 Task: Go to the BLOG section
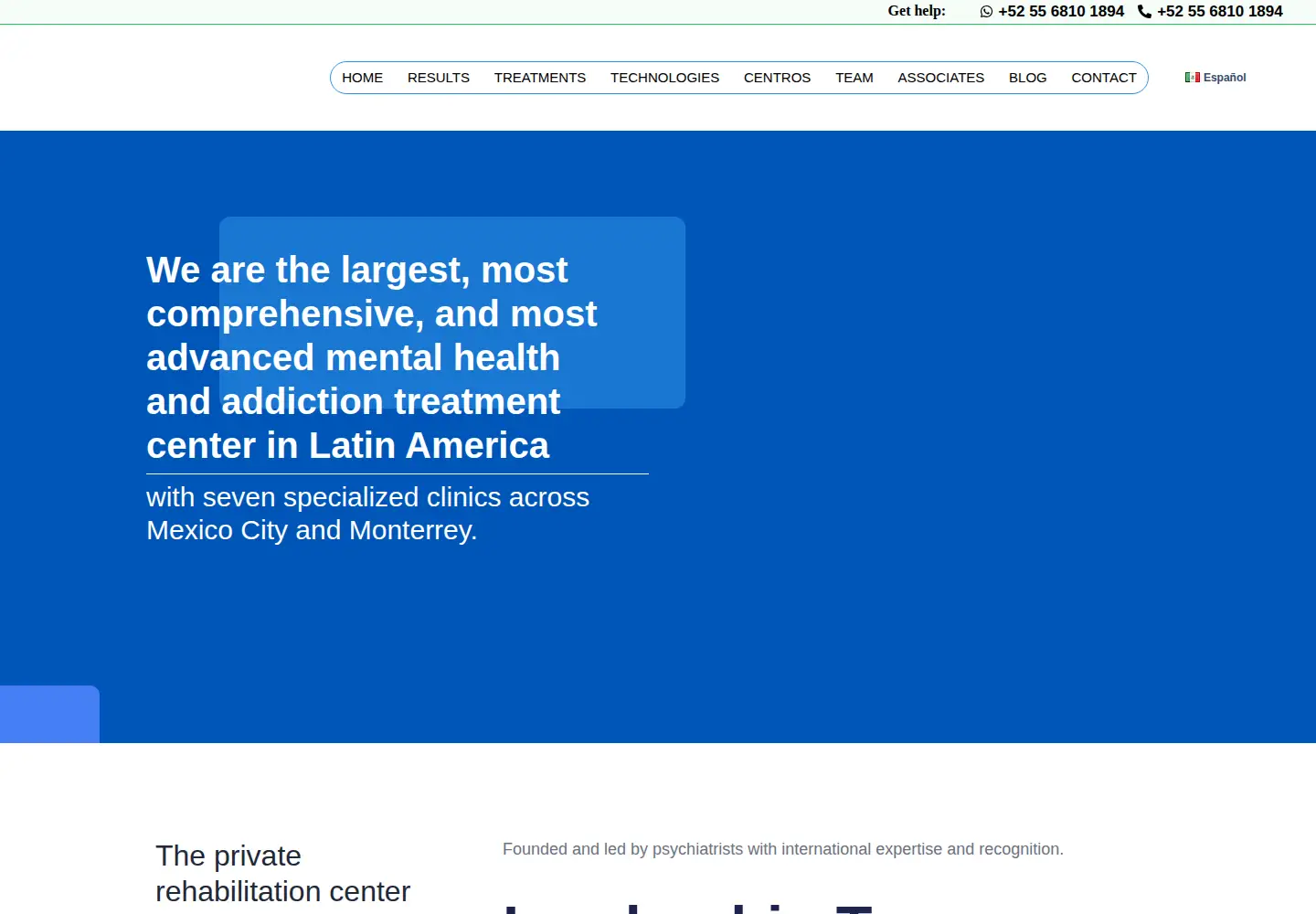[x=1027, y=78]
